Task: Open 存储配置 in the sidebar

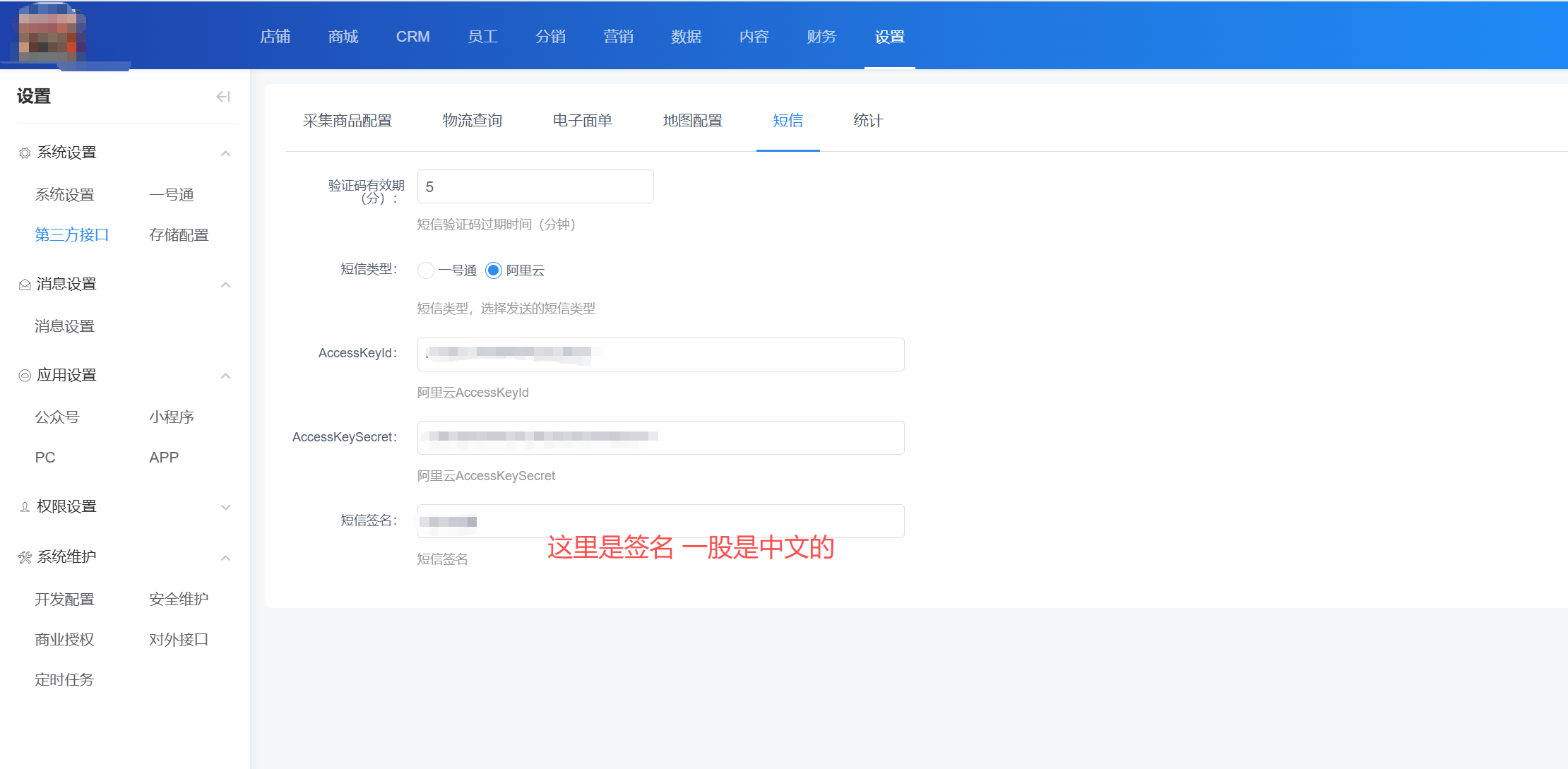Action: tap(179, 235)
